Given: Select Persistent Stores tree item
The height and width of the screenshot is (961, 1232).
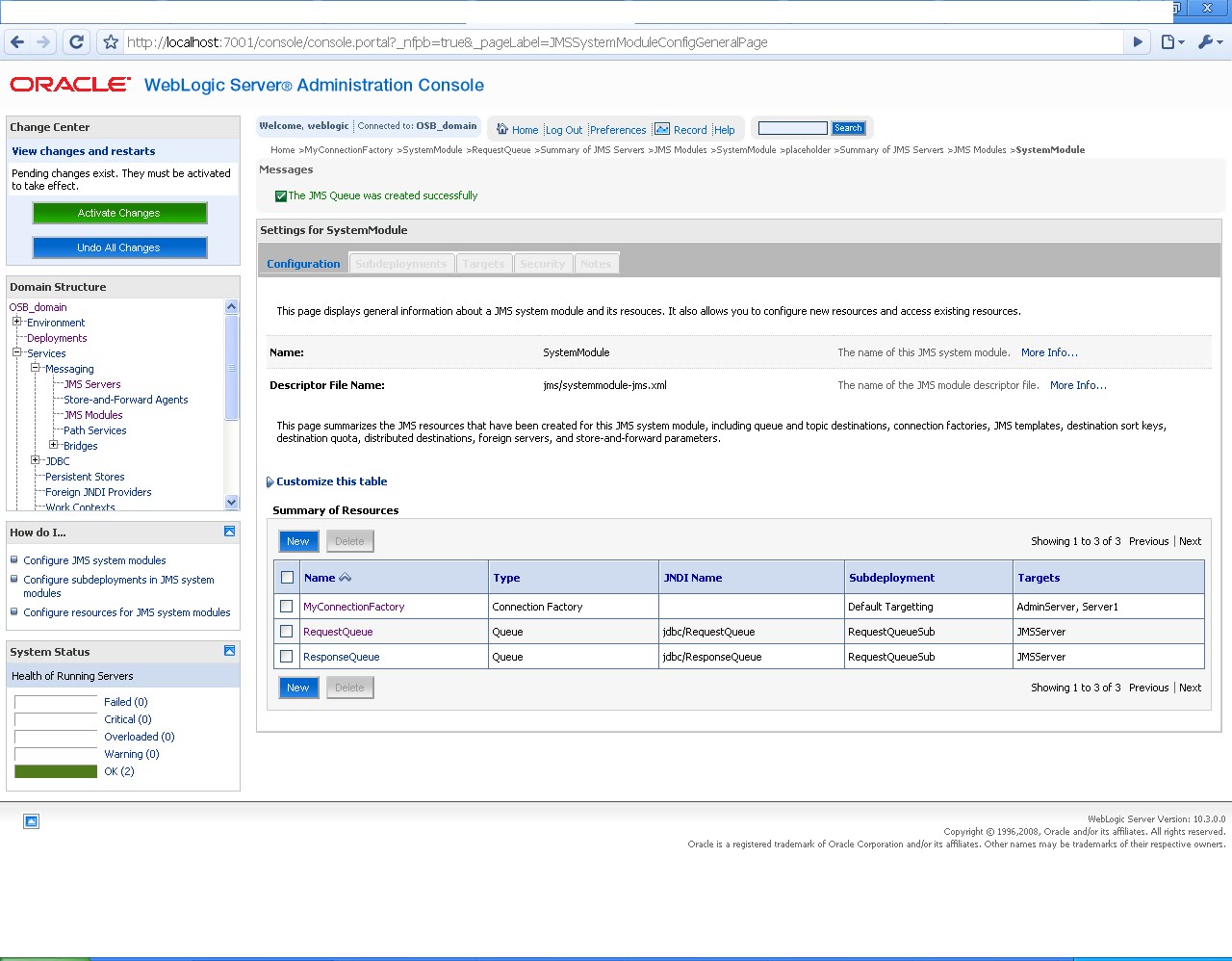Looking at the screenshot, I should pos(85,477).
